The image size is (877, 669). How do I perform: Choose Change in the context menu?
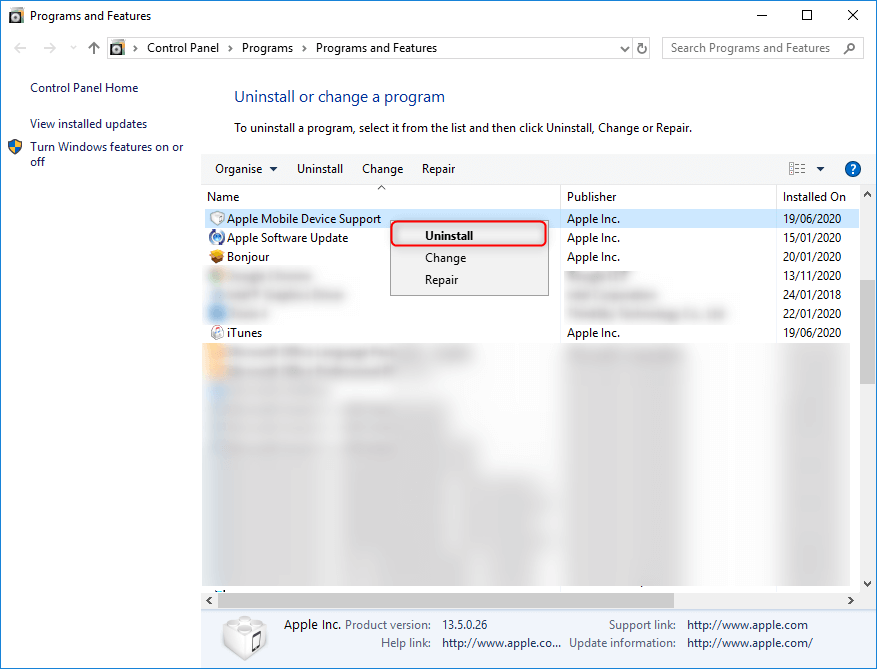445,258
